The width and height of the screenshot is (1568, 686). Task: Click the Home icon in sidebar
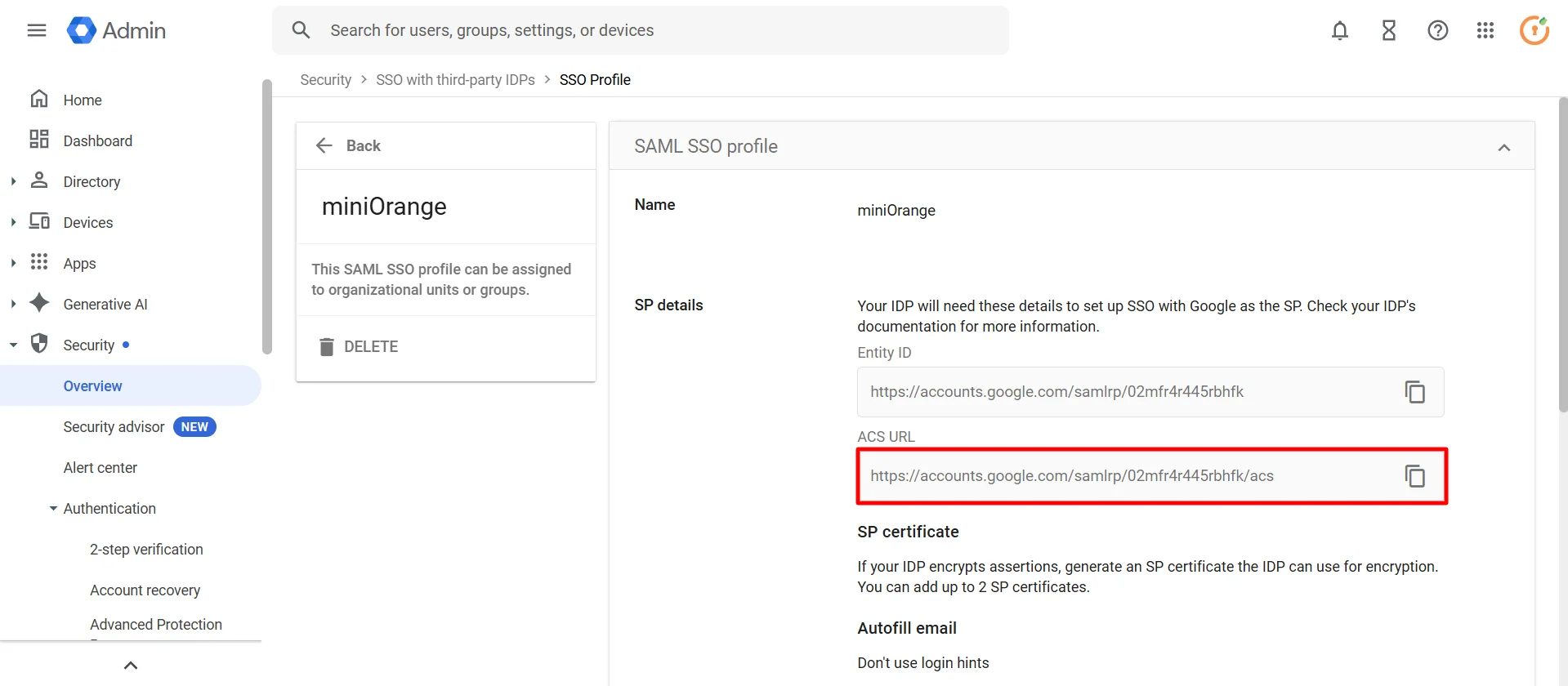coord(39,99)
